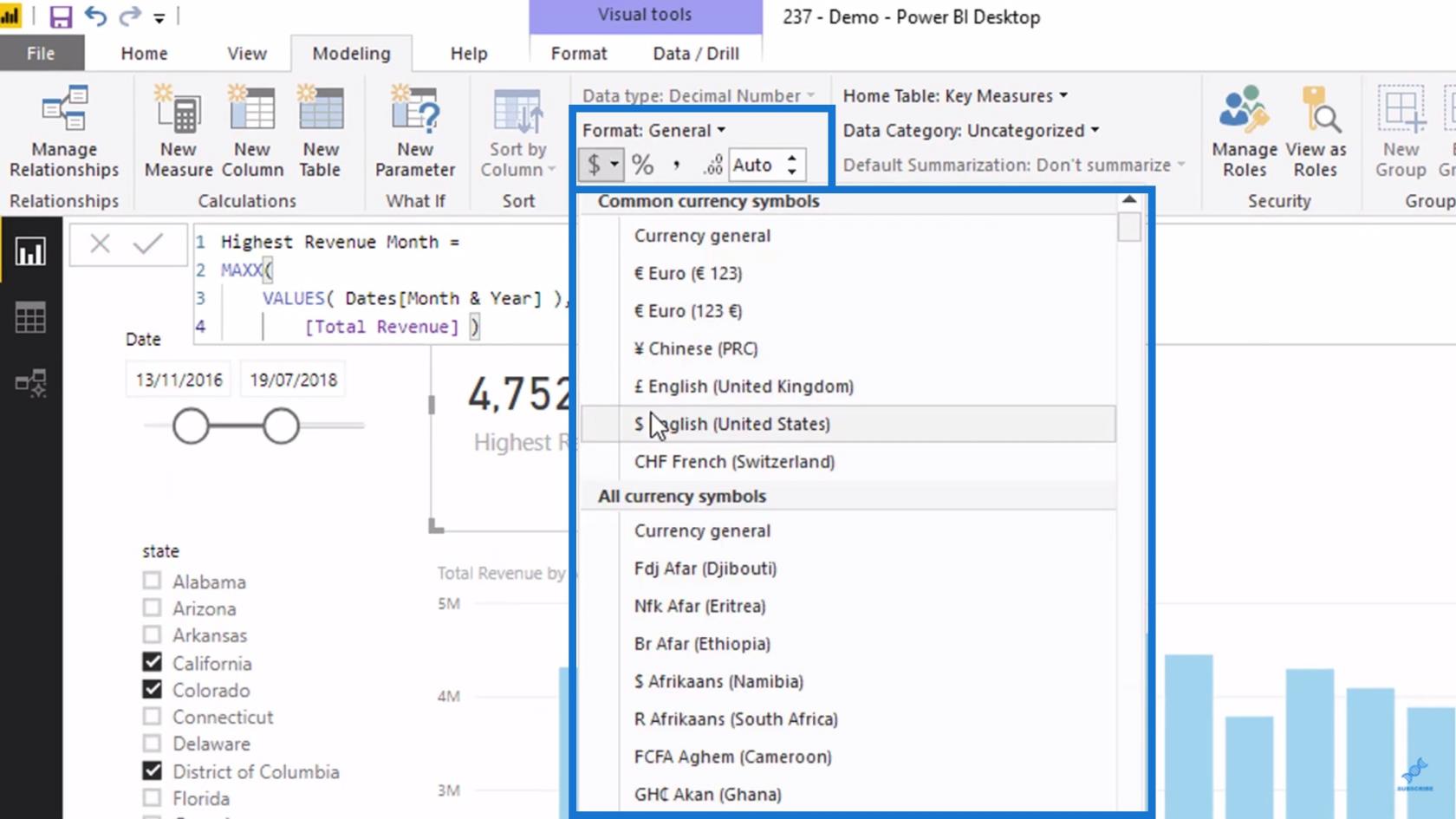Open the File tab
1456x819 pixels.
coord(41,53)
